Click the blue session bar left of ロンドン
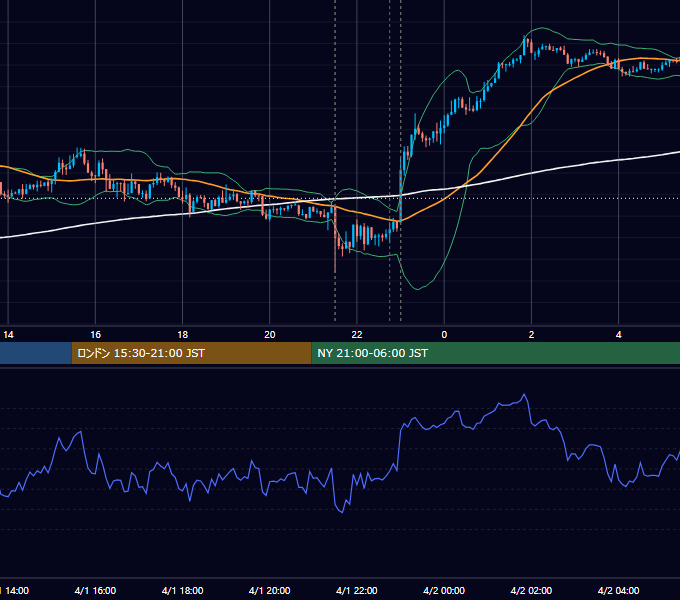 pyautogui.click(x=36, y=353)
